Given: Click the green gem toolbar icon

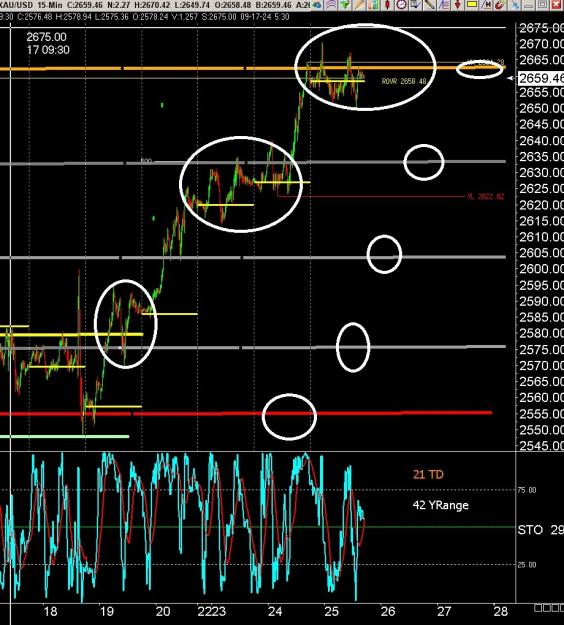Looking at the screenshot, I should pyautogui.click(x=346, y=5).
